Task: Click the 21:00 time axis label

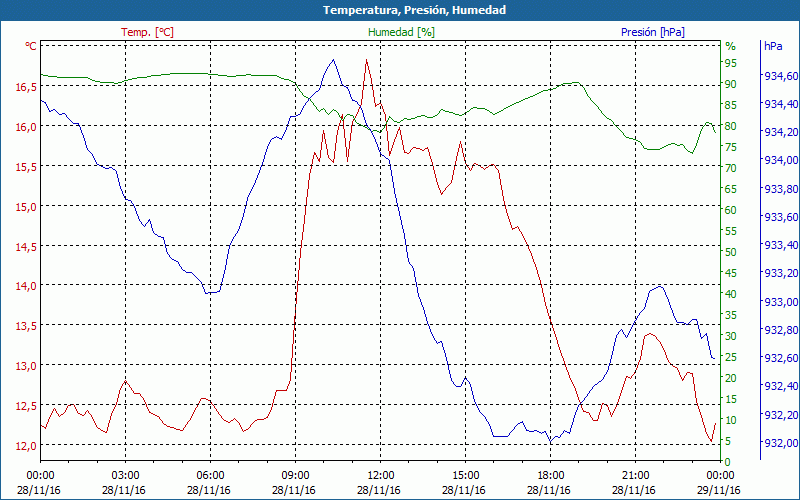Action: pos(636,477)
